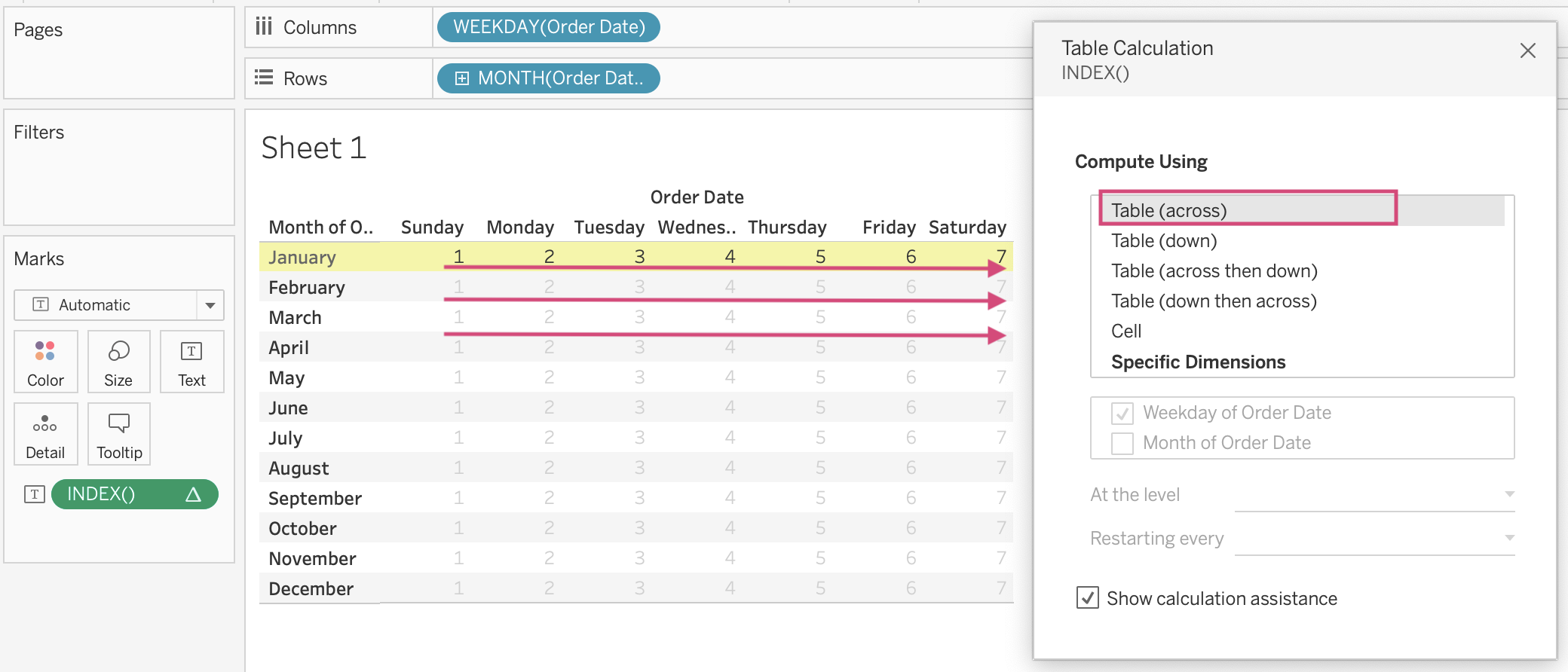
Task: Check the Month of Order Date checkbox
Action: click(1122, 443)
